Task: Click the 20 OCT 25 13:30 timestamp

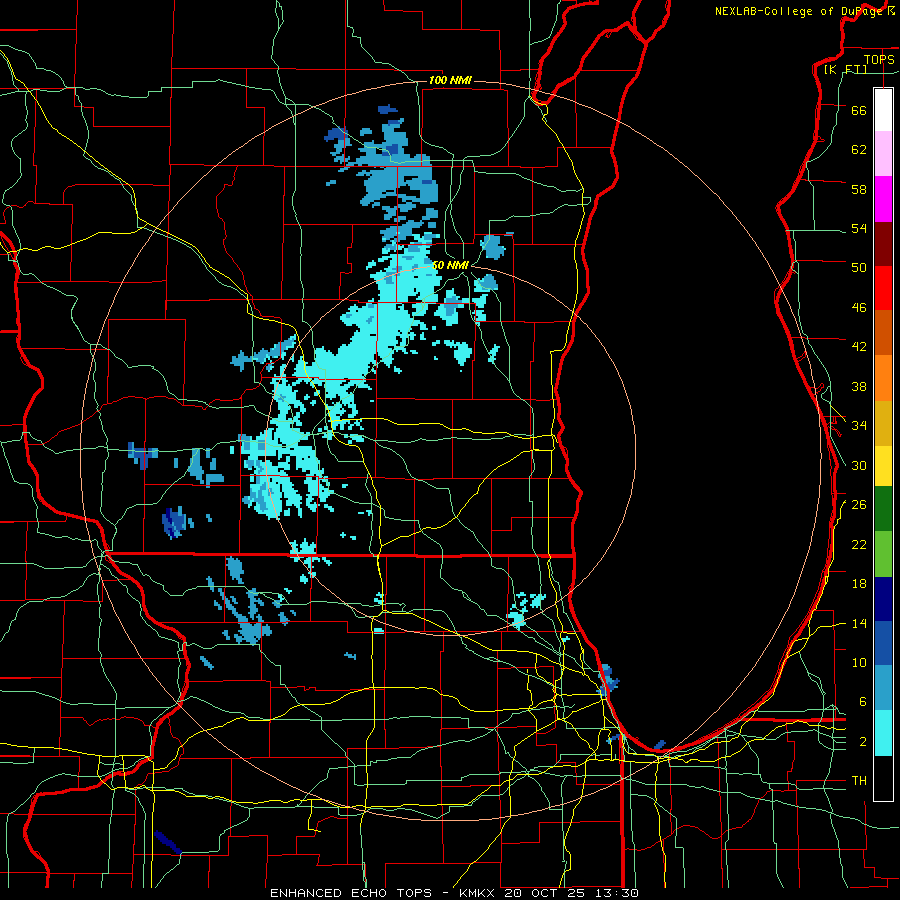Action: [x=571, y=893]
